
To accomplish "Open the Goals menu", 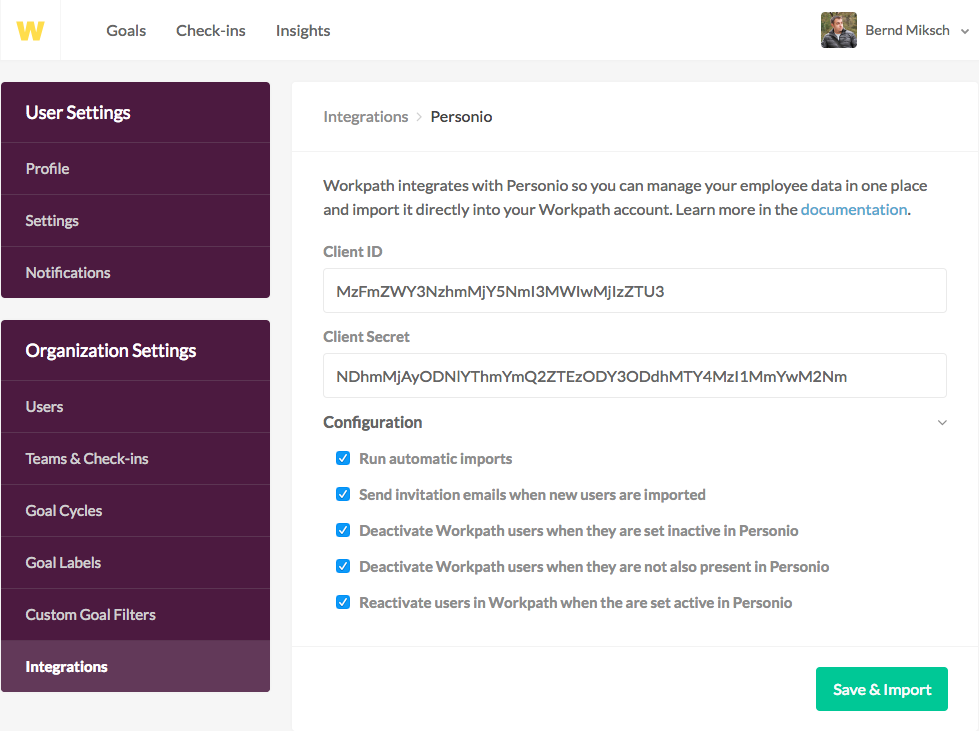I will (126, 31).
